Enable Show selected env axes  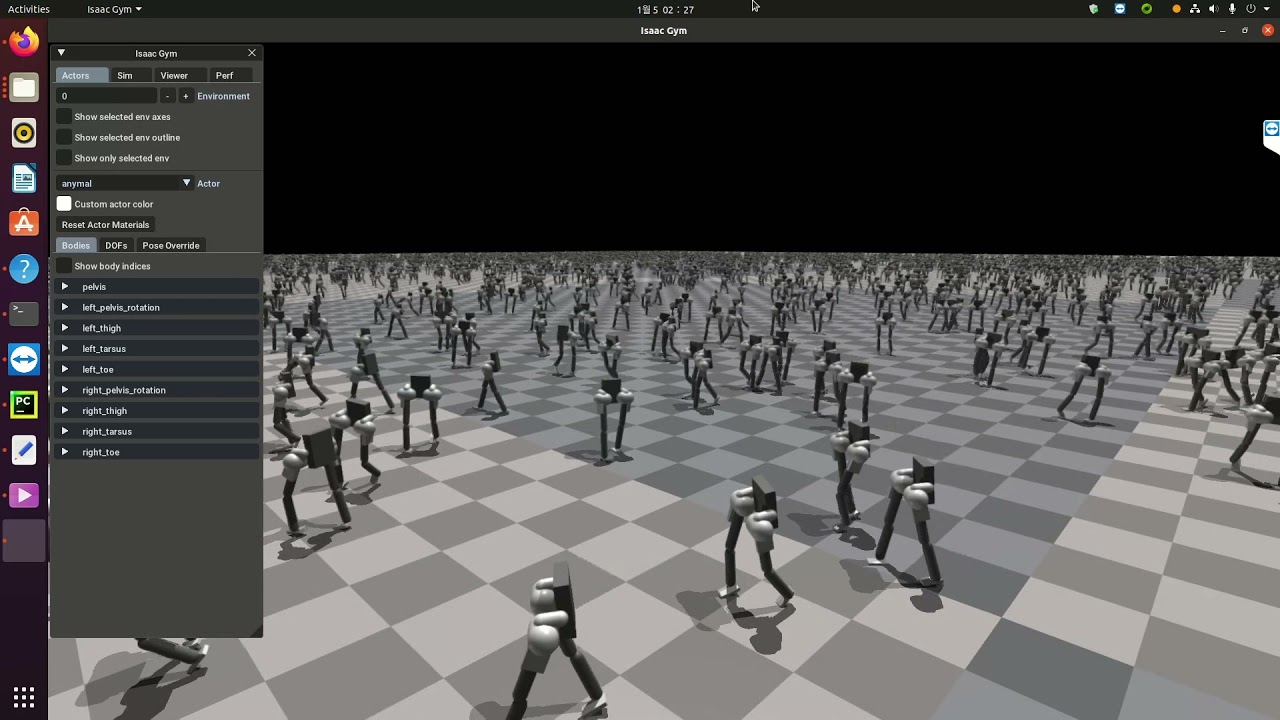click(x=64, y=116)
